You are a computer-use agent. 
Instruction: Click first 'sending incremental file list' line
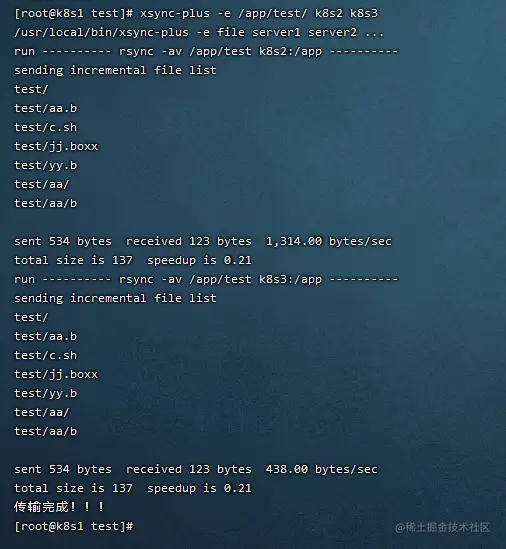pos(115,70)
